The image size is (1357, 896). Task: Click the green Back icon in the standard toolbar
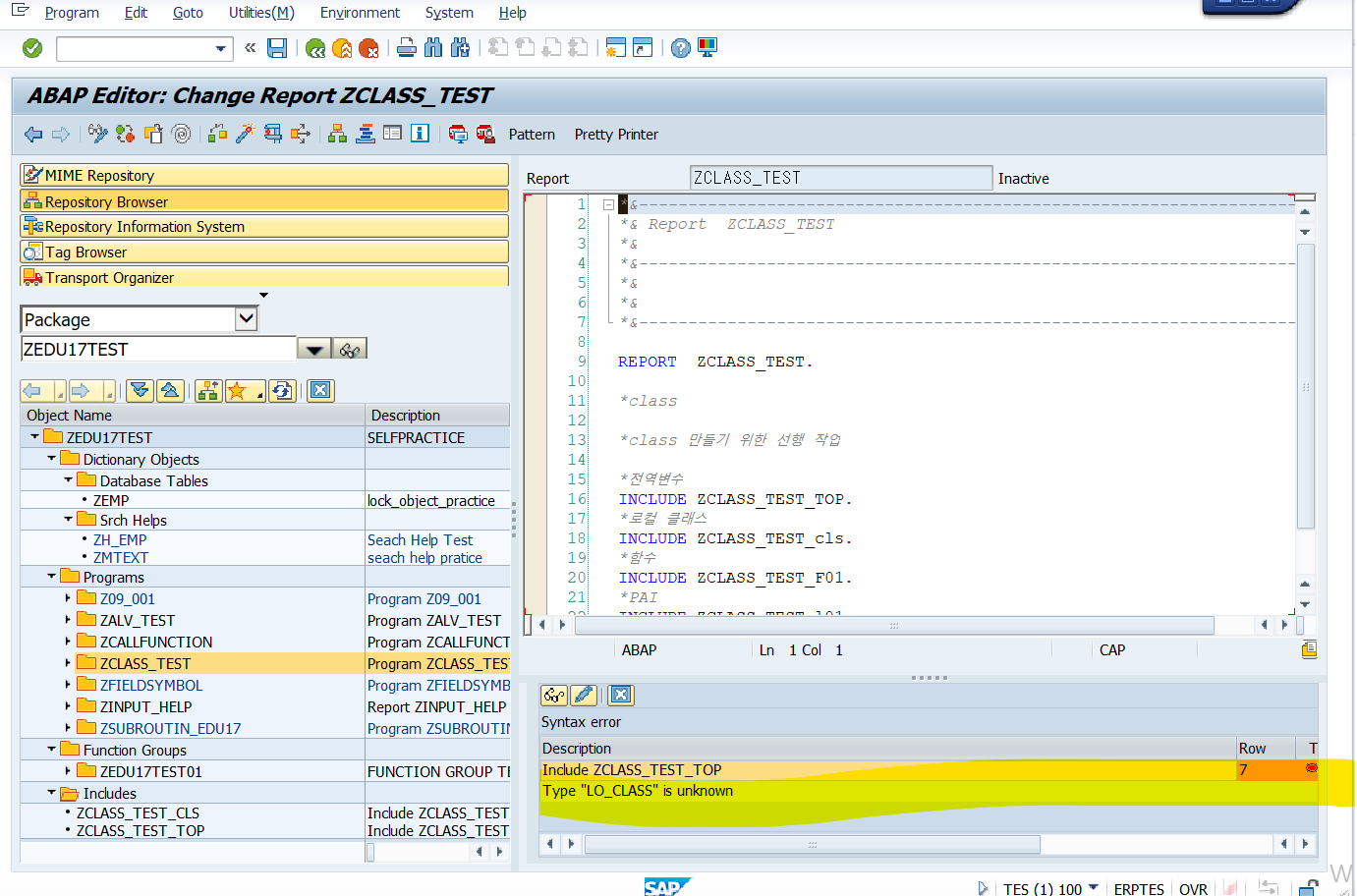click(x=315, y=48)
